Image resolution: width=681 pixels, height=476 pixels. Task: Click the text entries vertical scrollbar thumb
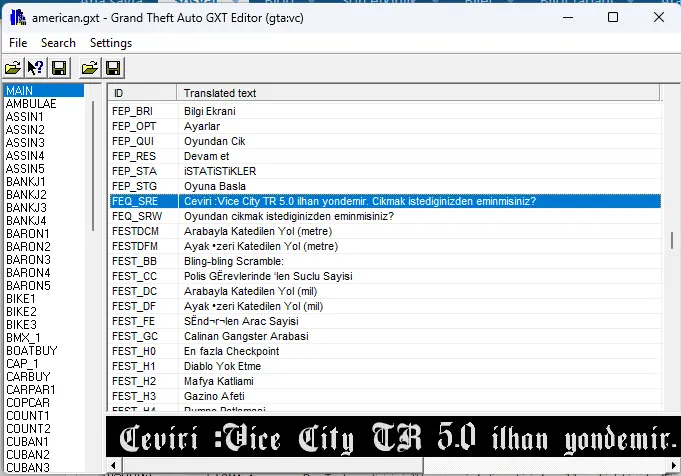coord(672,240)
